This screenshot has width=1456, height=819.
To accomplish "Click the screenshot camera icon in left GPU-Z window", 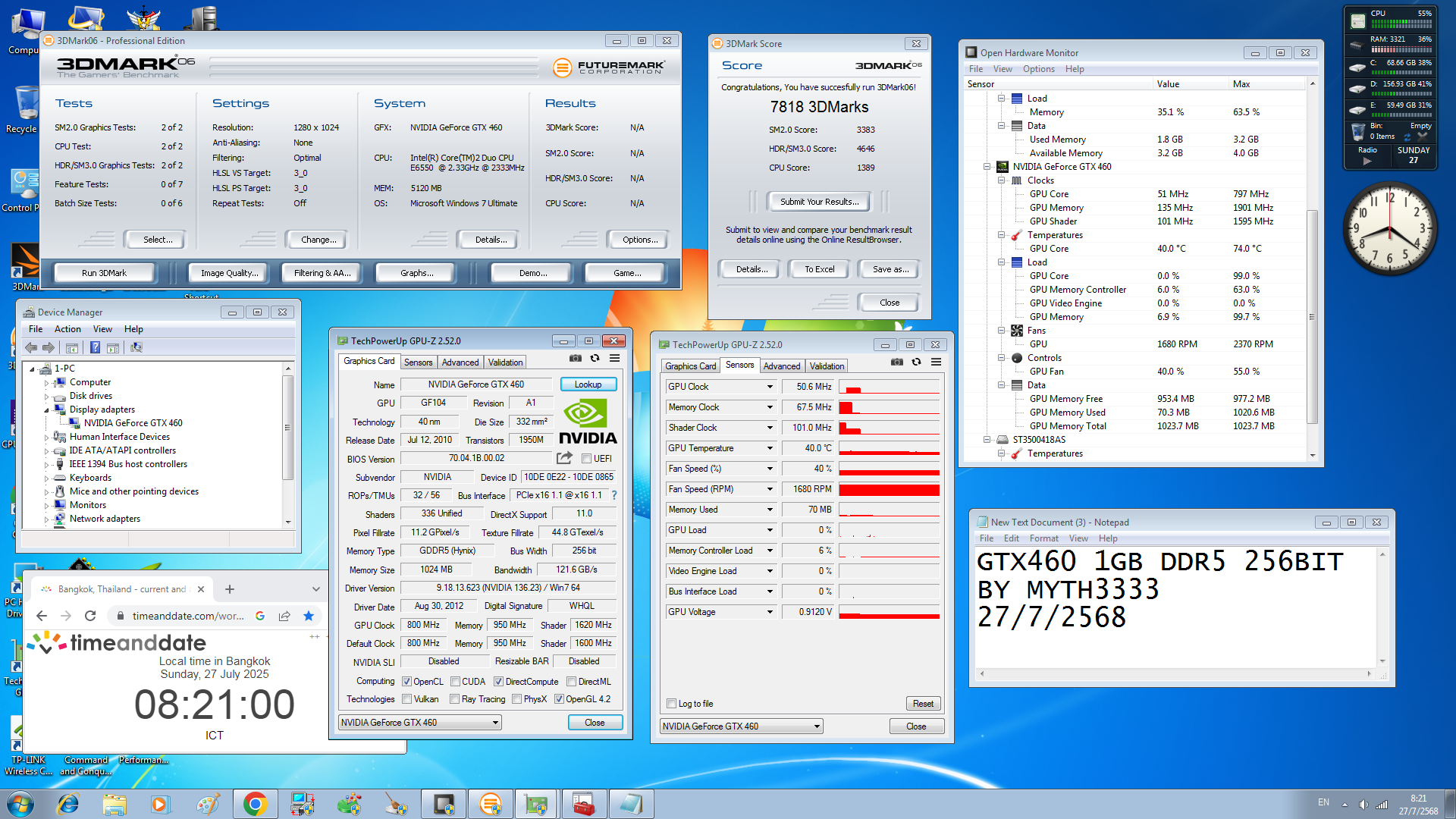I will coord(576,359).
